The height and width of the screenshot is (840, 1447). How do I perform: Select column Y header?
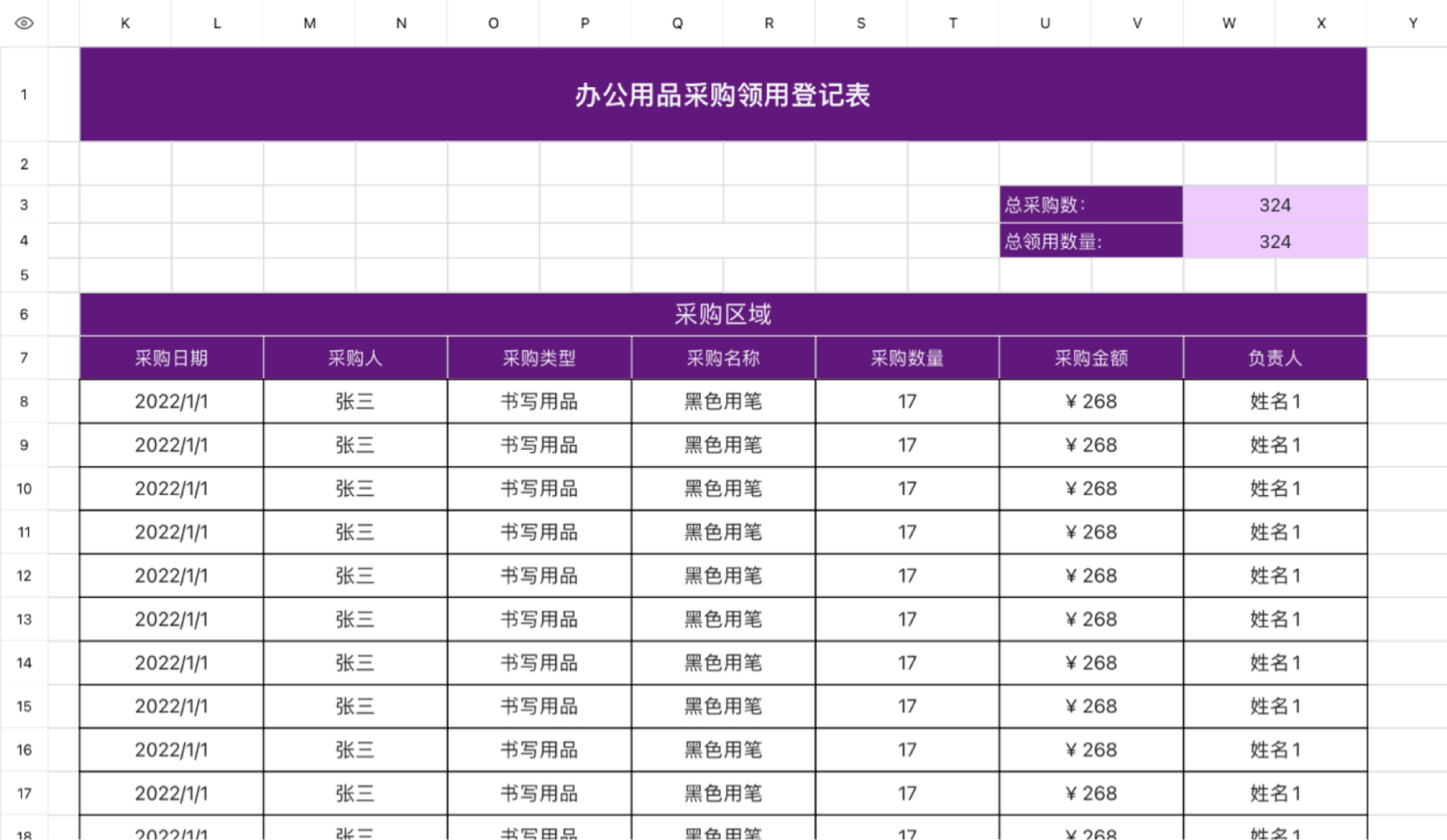point(1413,23)
